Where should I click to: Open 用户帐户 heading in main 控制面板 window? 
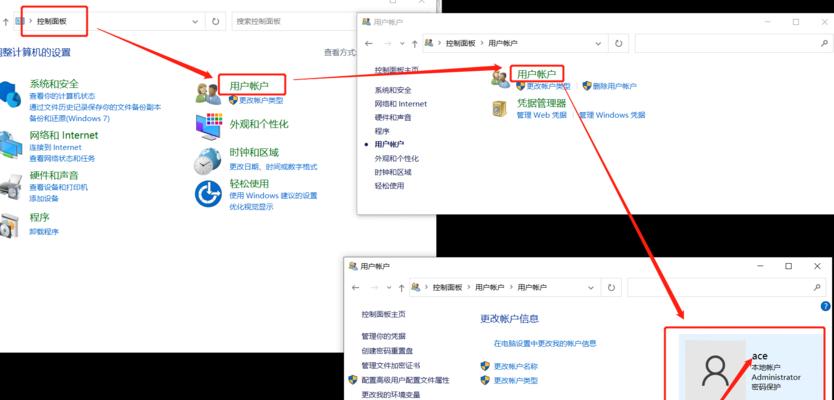pos(249,86)
